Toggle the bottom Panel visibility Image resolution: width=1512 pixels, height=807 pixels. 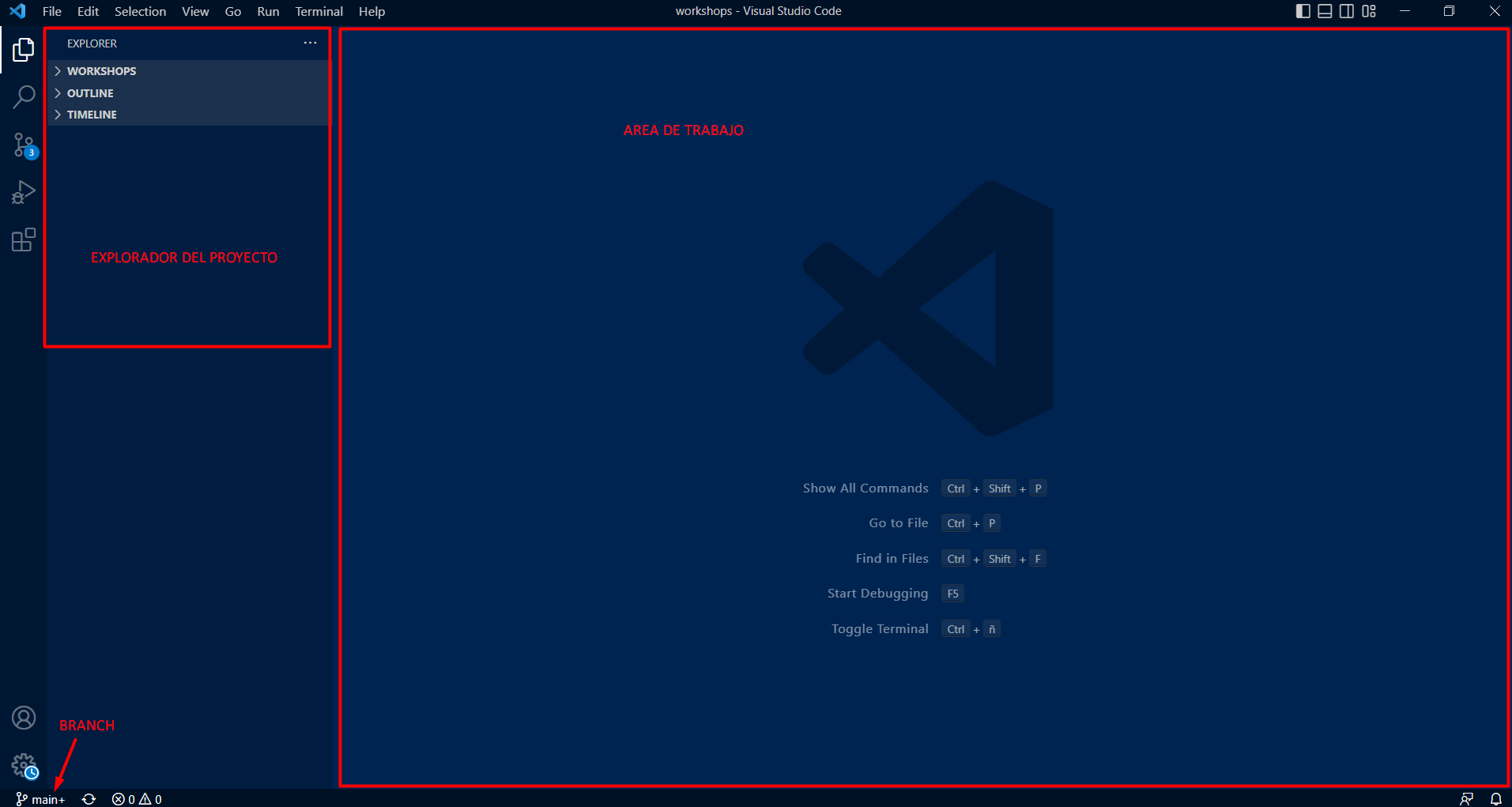(x=1325, y=11)
